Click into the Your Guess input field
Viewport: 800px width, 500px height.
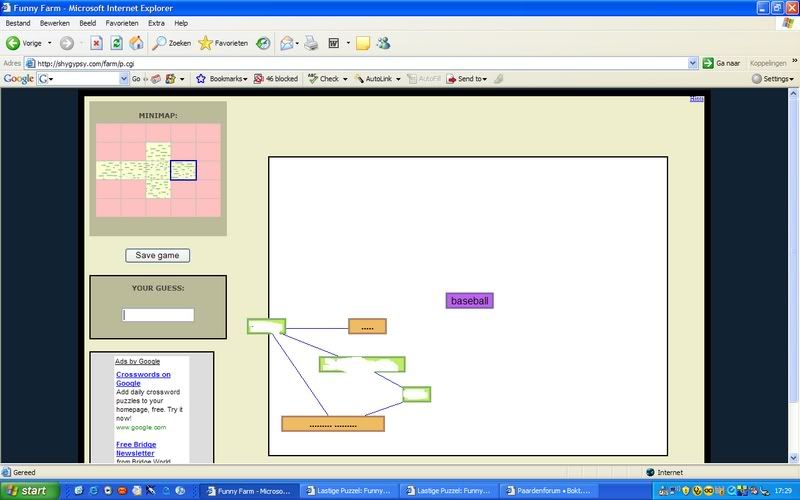158,315
